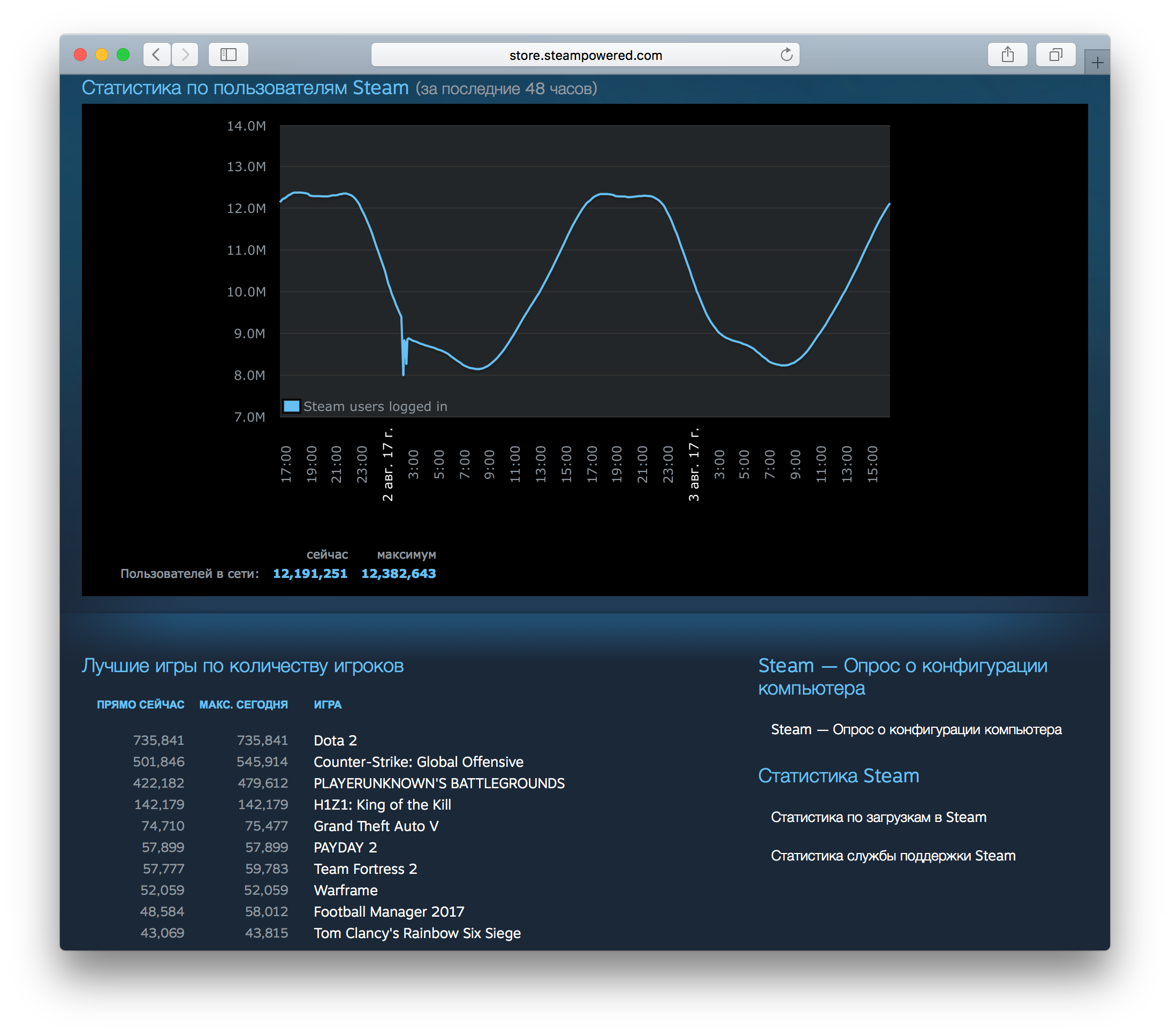Open Grand Theft Auto V link
Image resolution: width=1170 pixels, height=1036 pixels.
[x=376, y=826]
